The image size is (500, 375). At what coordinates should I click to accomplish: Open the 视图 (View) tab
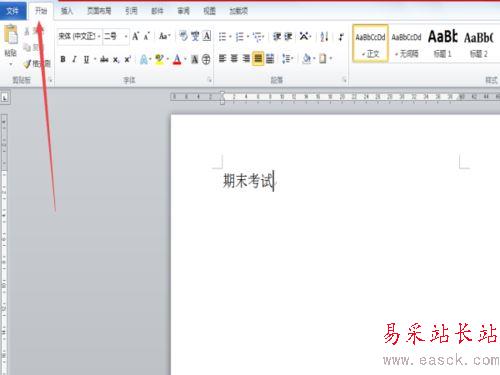coord(209,11)
